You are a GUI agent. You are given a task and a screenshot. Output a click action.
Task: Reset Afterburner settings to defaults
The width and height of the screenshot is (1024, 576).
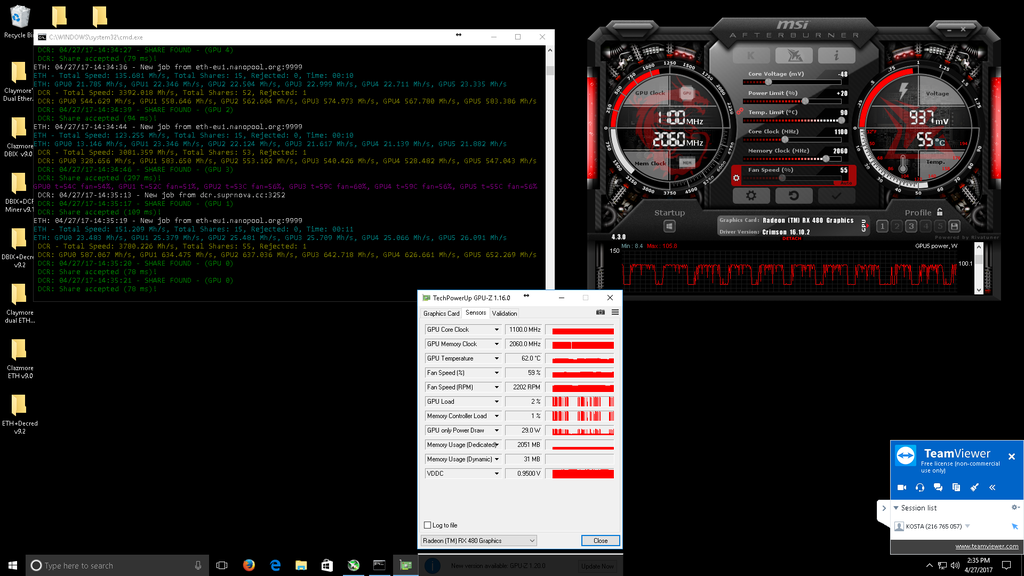[793, 195]
